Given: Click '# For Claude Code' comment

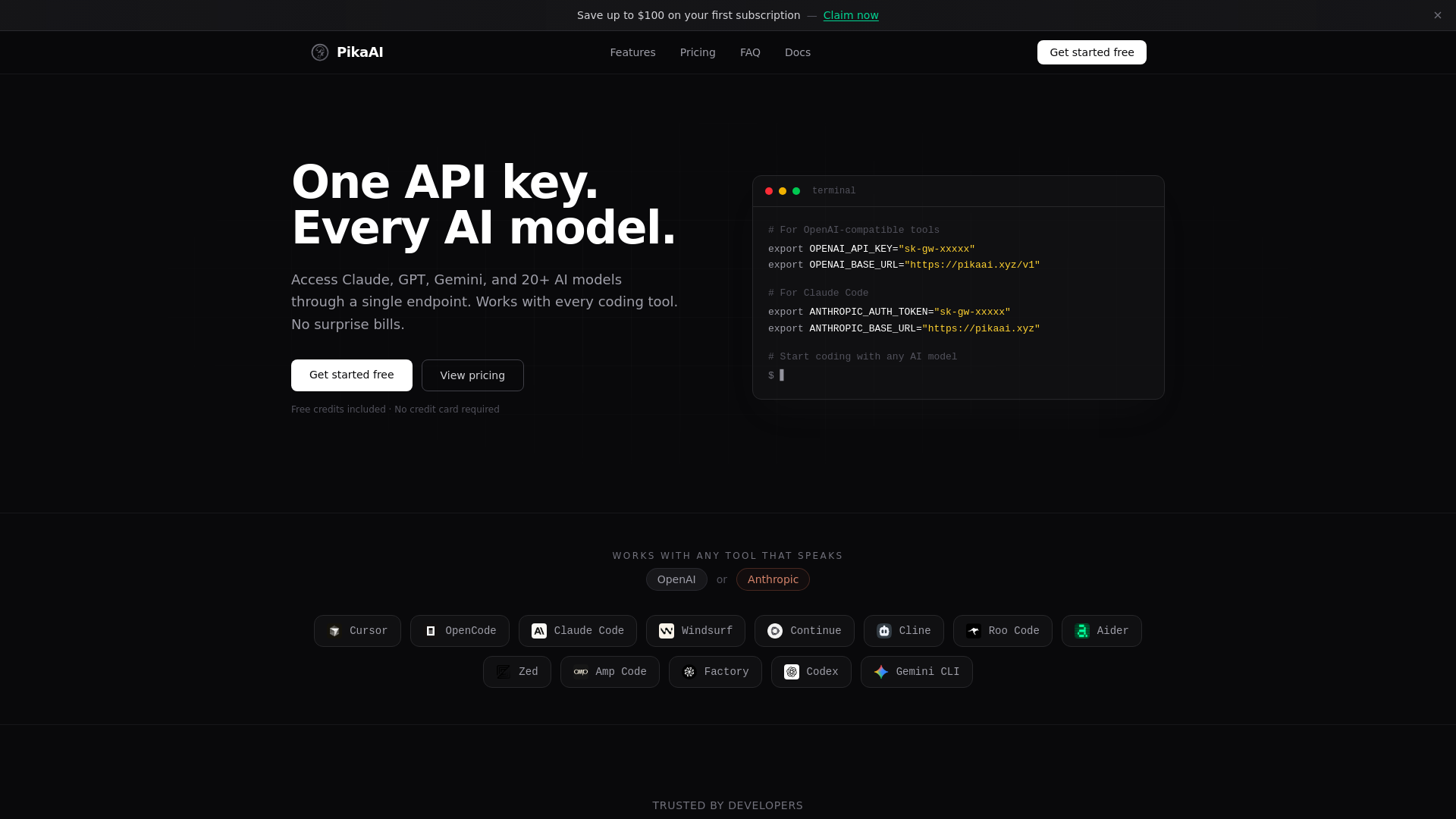Looking at the screenshot, I should point(818,293).
